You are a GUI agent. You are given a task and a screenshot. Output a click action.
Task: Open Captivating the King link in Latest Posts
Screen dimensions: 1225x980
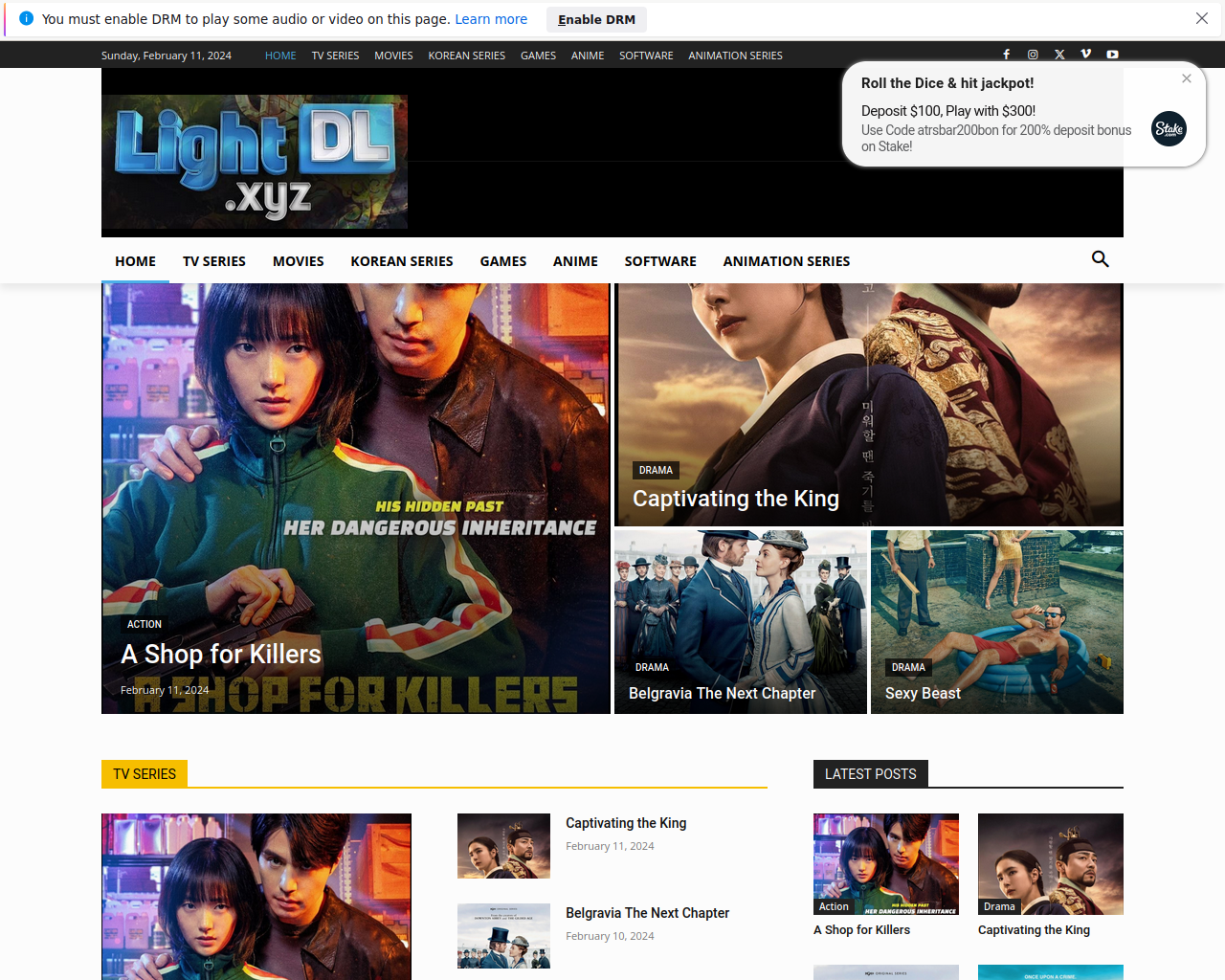(x=1034, y=930)
